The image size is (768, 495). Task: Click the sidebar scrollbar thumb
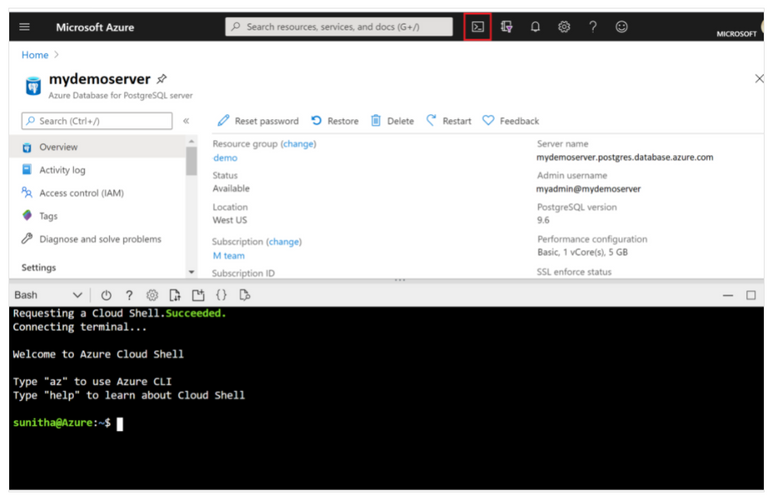pos(192,161)
